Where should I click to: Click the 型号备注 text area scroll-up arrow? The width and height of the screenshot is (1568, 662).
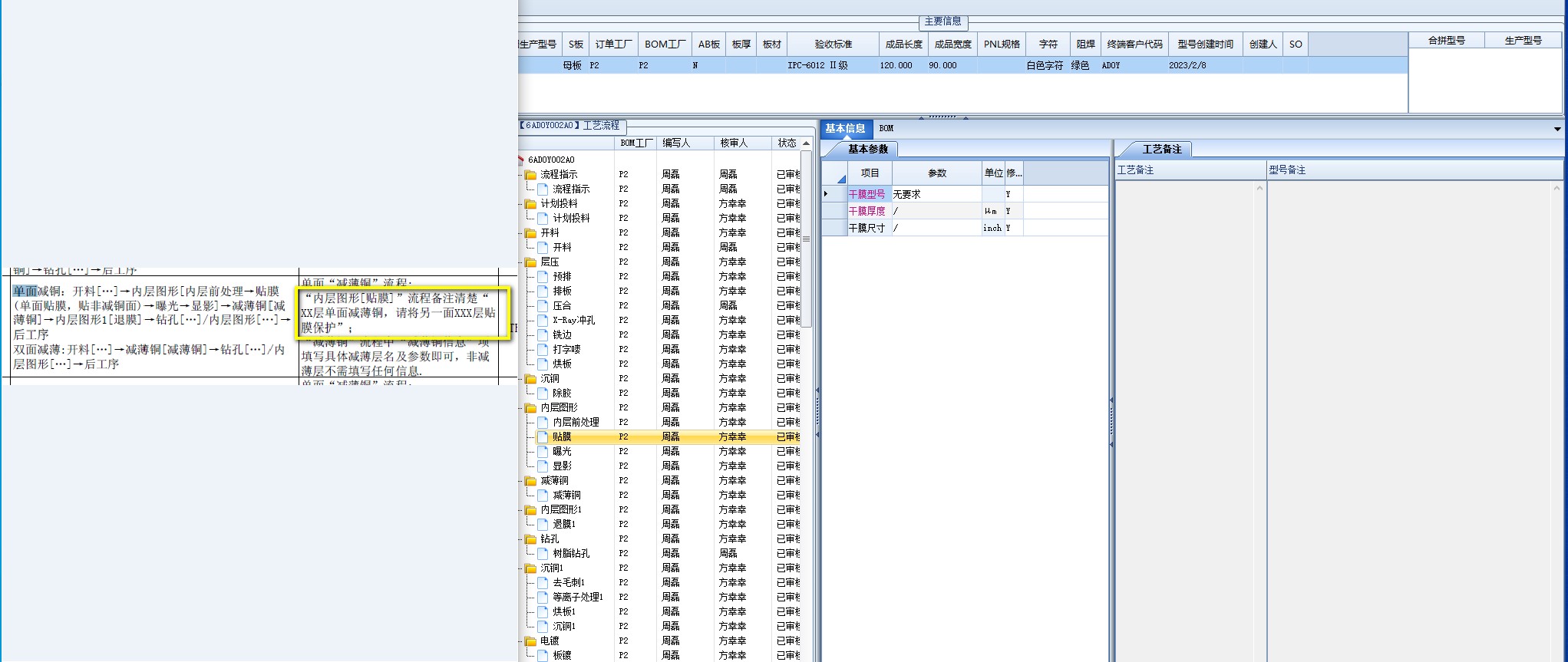1557,188
